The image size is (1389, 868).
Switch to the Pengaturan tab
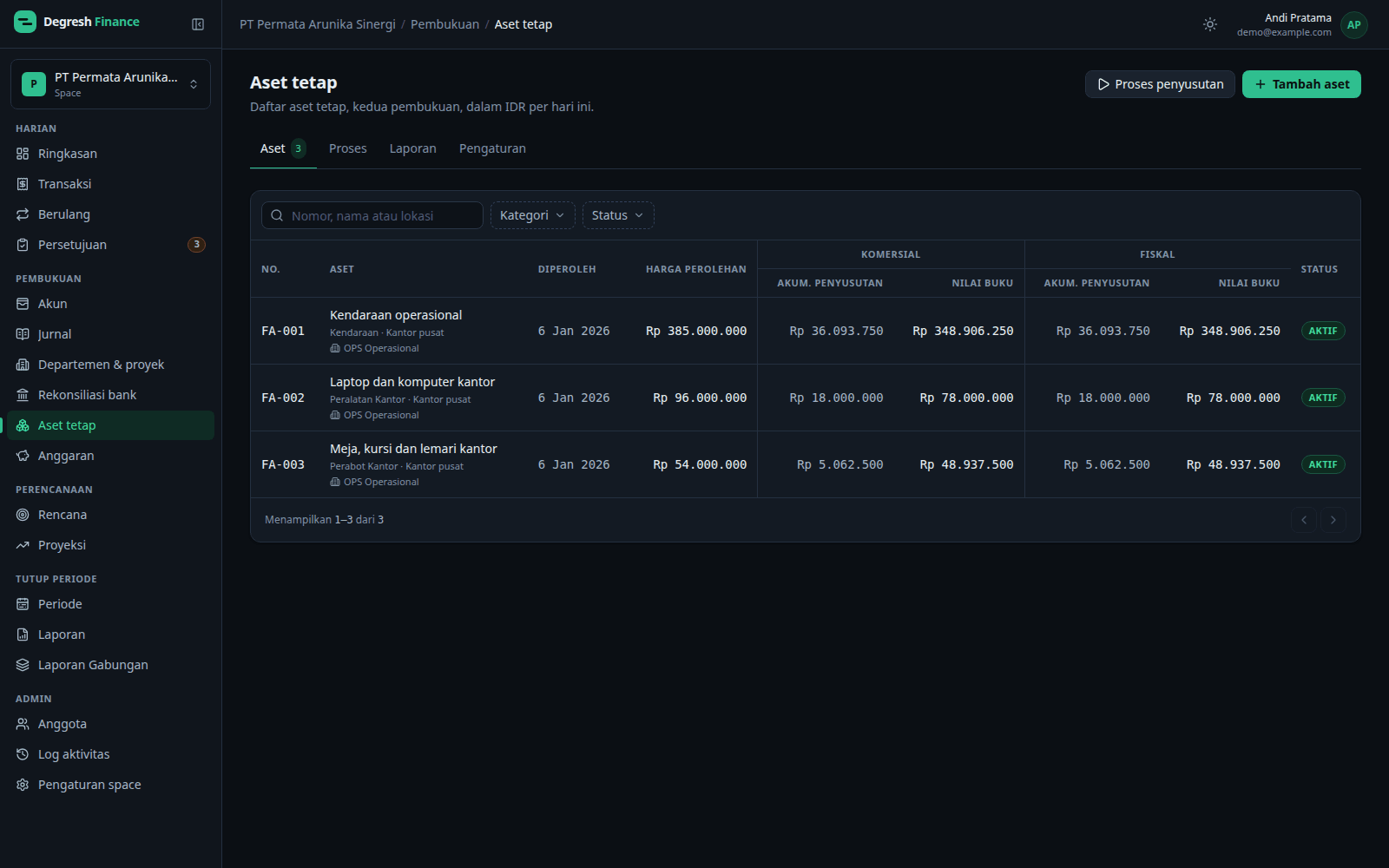click(x=492, y=148)
